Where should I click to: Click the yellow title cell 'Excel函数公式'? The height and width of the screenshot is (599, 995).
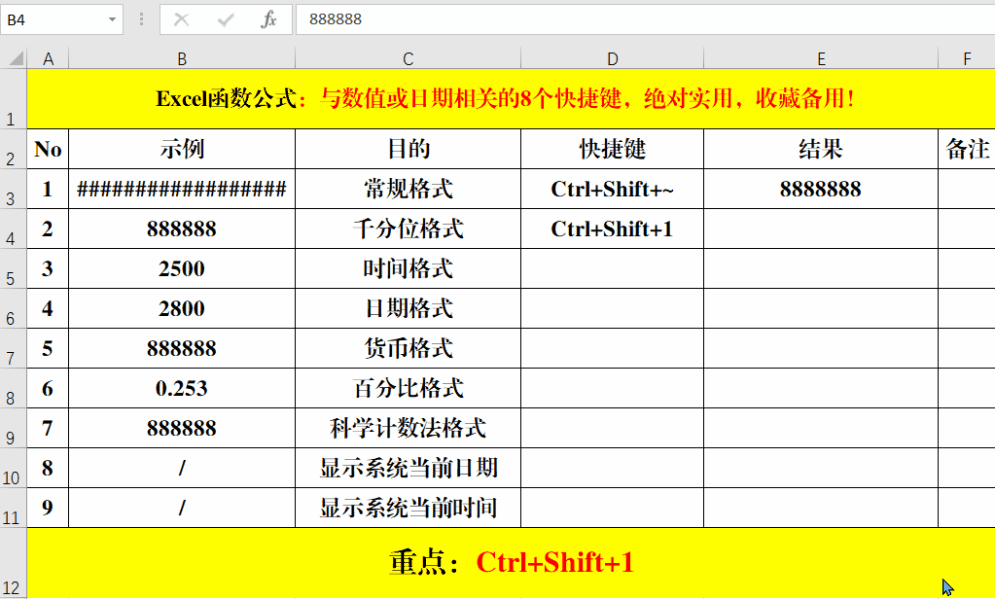(x=511, y=99)
